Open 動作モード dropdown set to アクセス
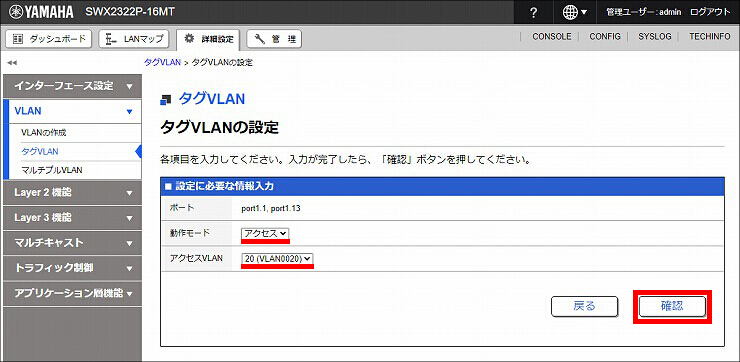This screenshot has width=740, height=362. pos(265,233)
